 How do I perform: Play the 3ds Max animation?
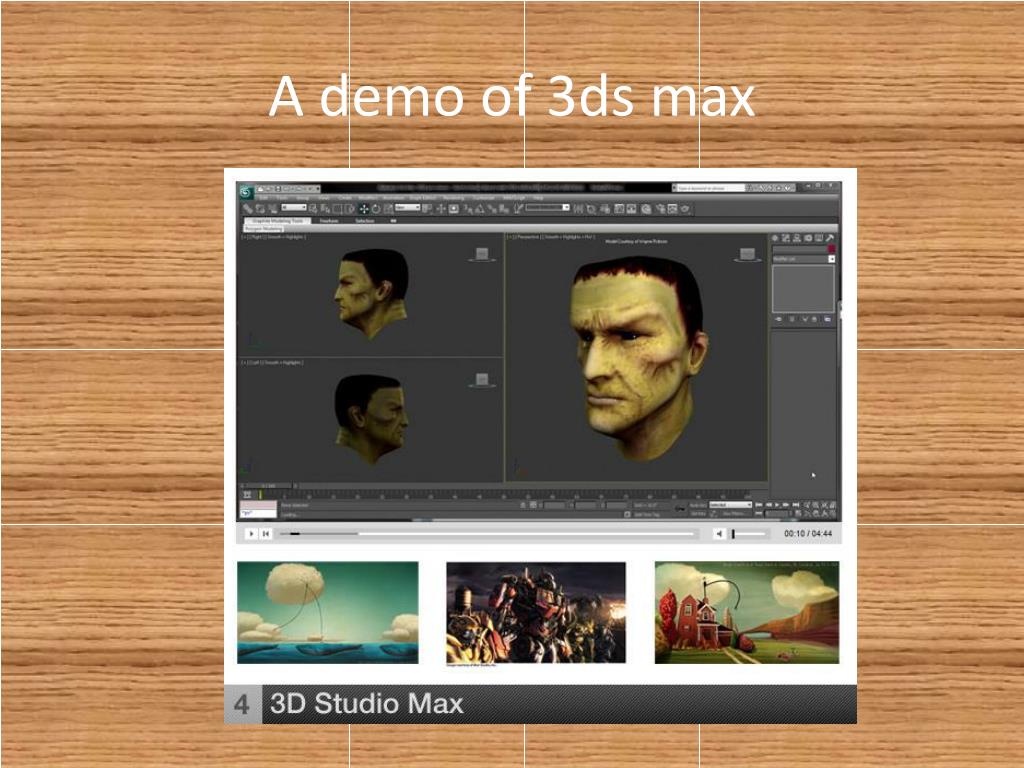pyautogui.click(x=777, y=505)
